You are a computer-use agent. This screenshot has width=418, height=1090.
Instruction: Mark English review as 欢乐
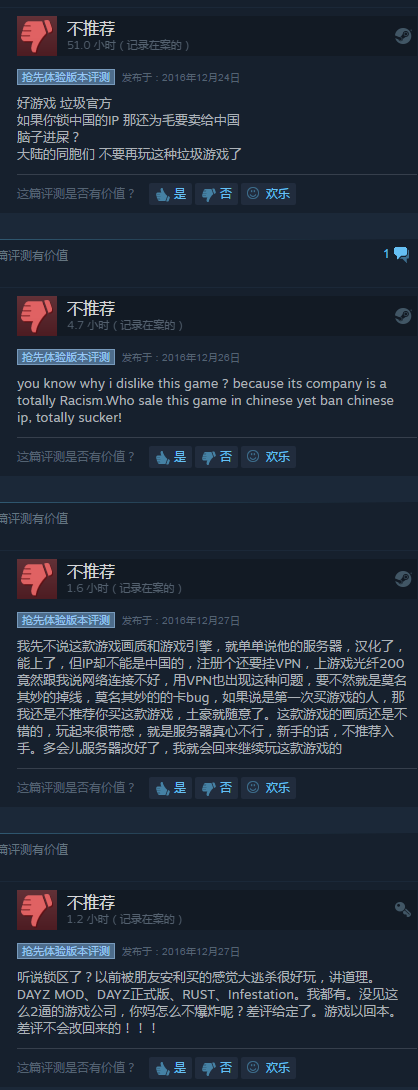[x=268, y=457]
